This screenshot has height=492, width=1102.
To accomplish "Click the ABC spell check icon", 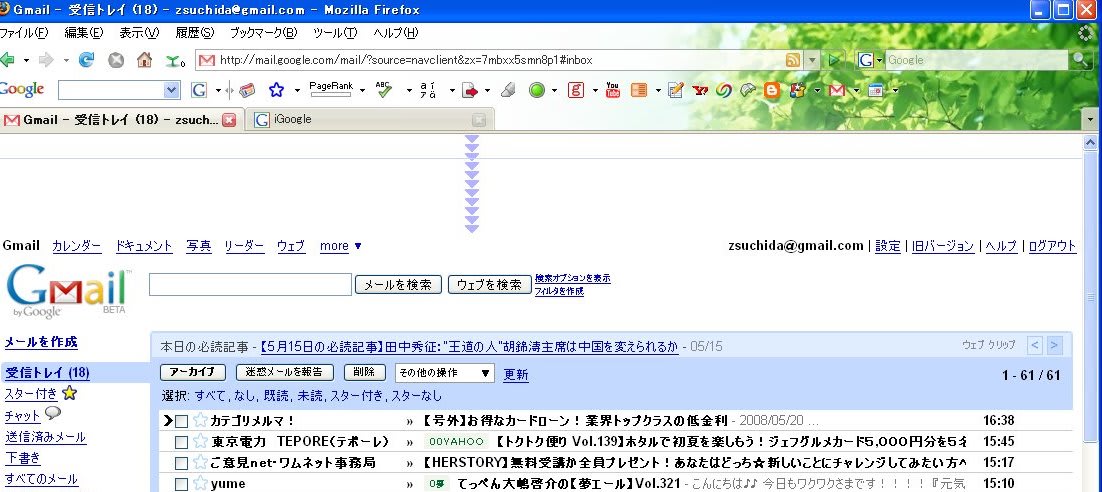I will (383, 90).
